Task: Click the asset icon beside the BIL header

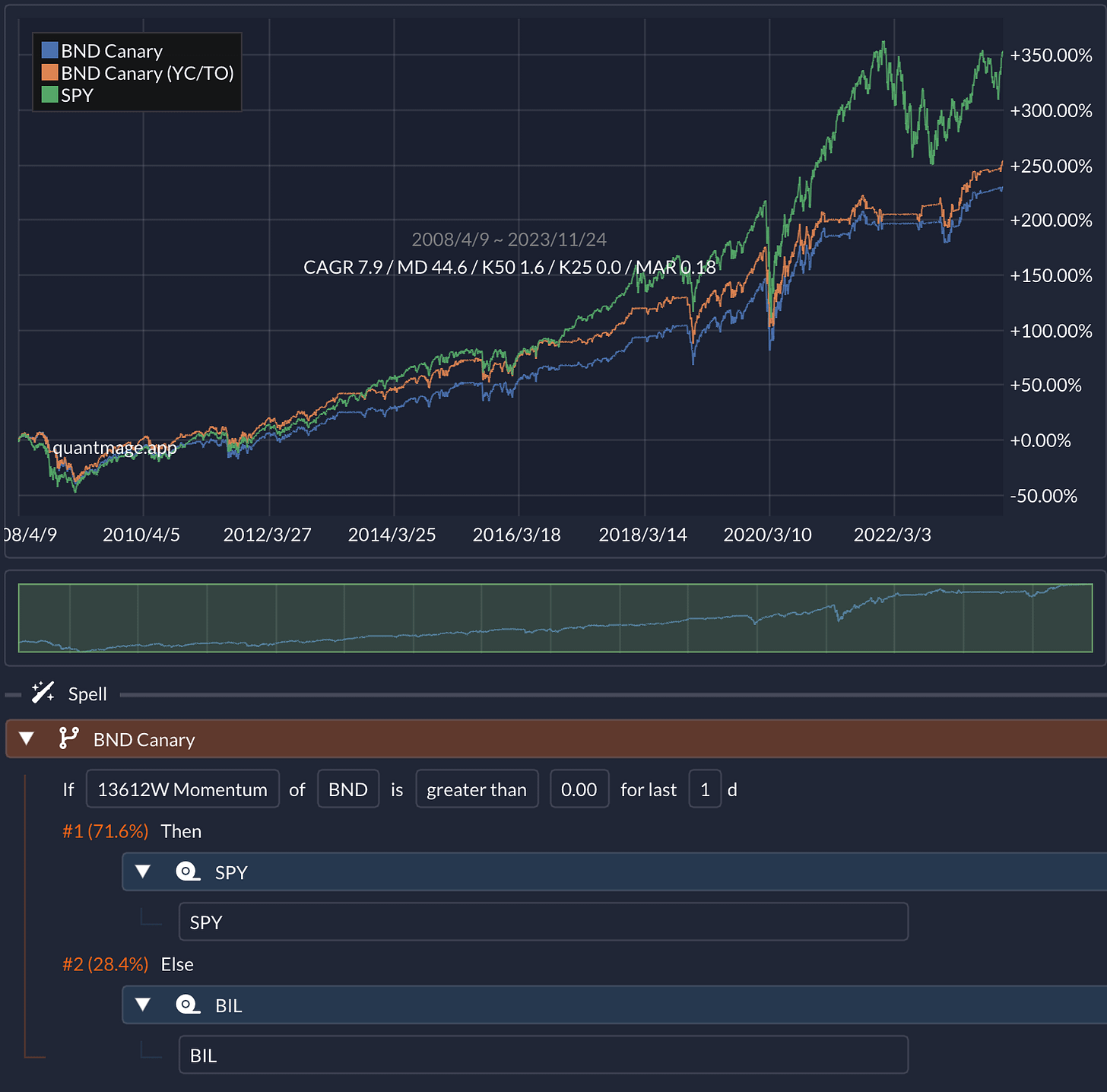Action: 187,1005
